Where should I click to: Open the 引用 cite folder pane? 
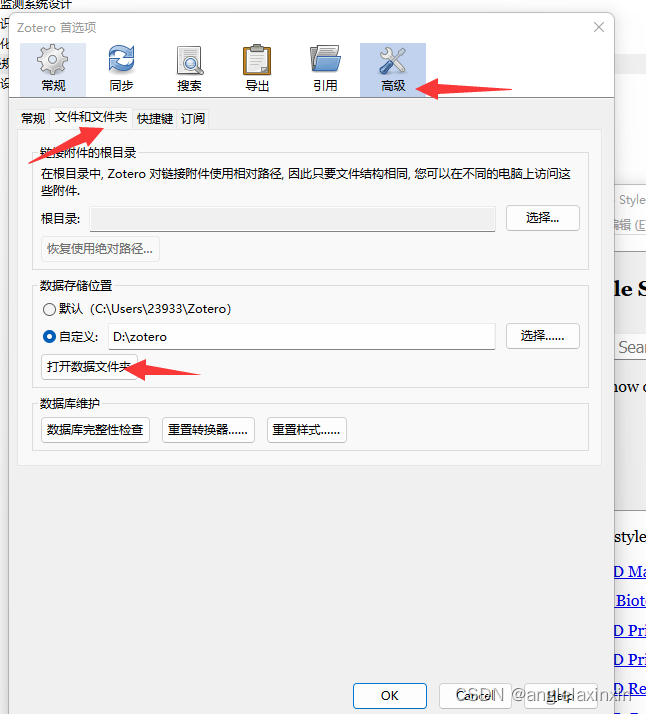click(325, 69)
